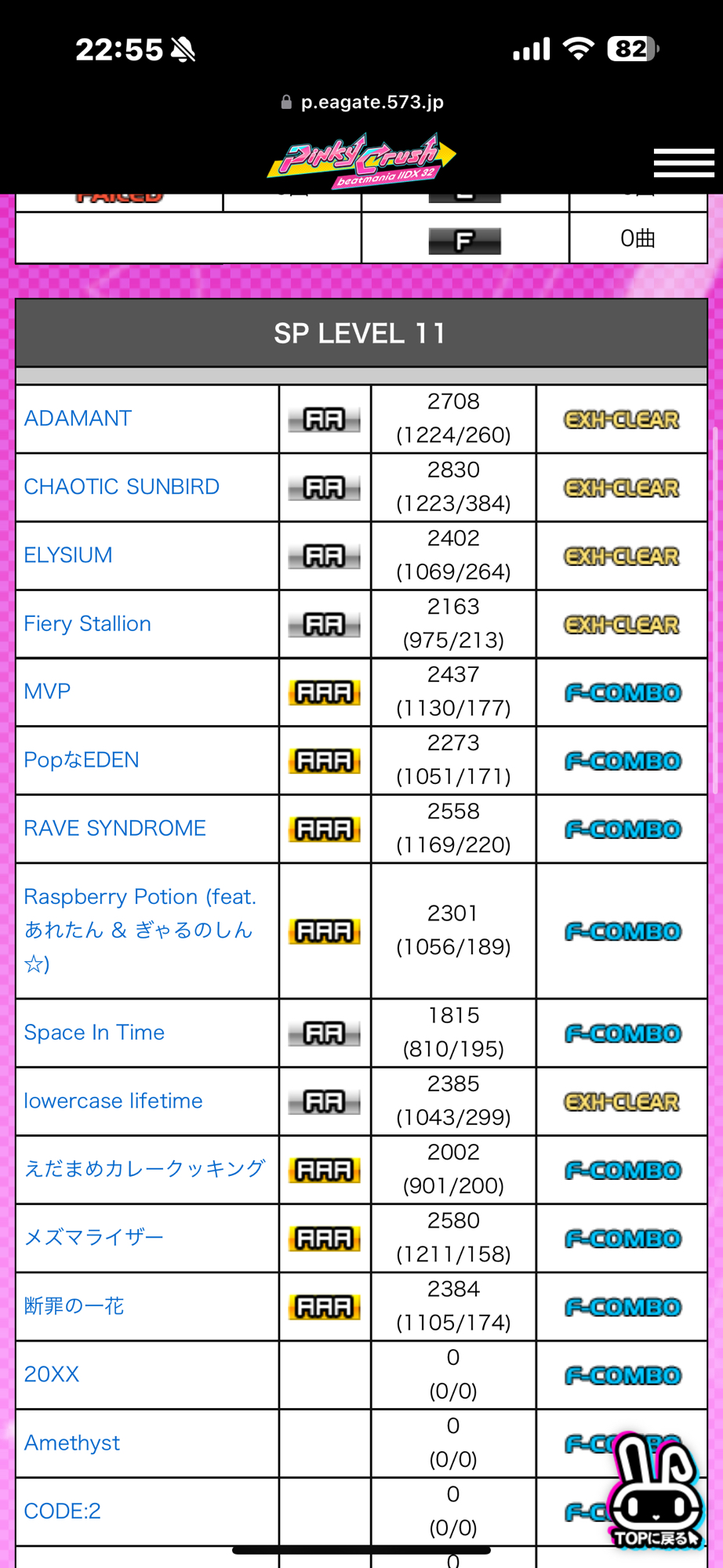Viewport: 723px width, 1568px height.
Task: Tap the AA grade icon for ADAMANT
Action: click(324, 419)
